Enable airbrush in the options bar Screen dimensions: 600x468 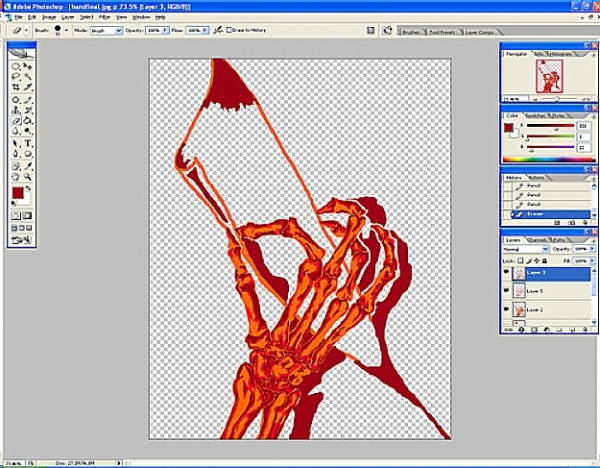click(x=218, y=30)
